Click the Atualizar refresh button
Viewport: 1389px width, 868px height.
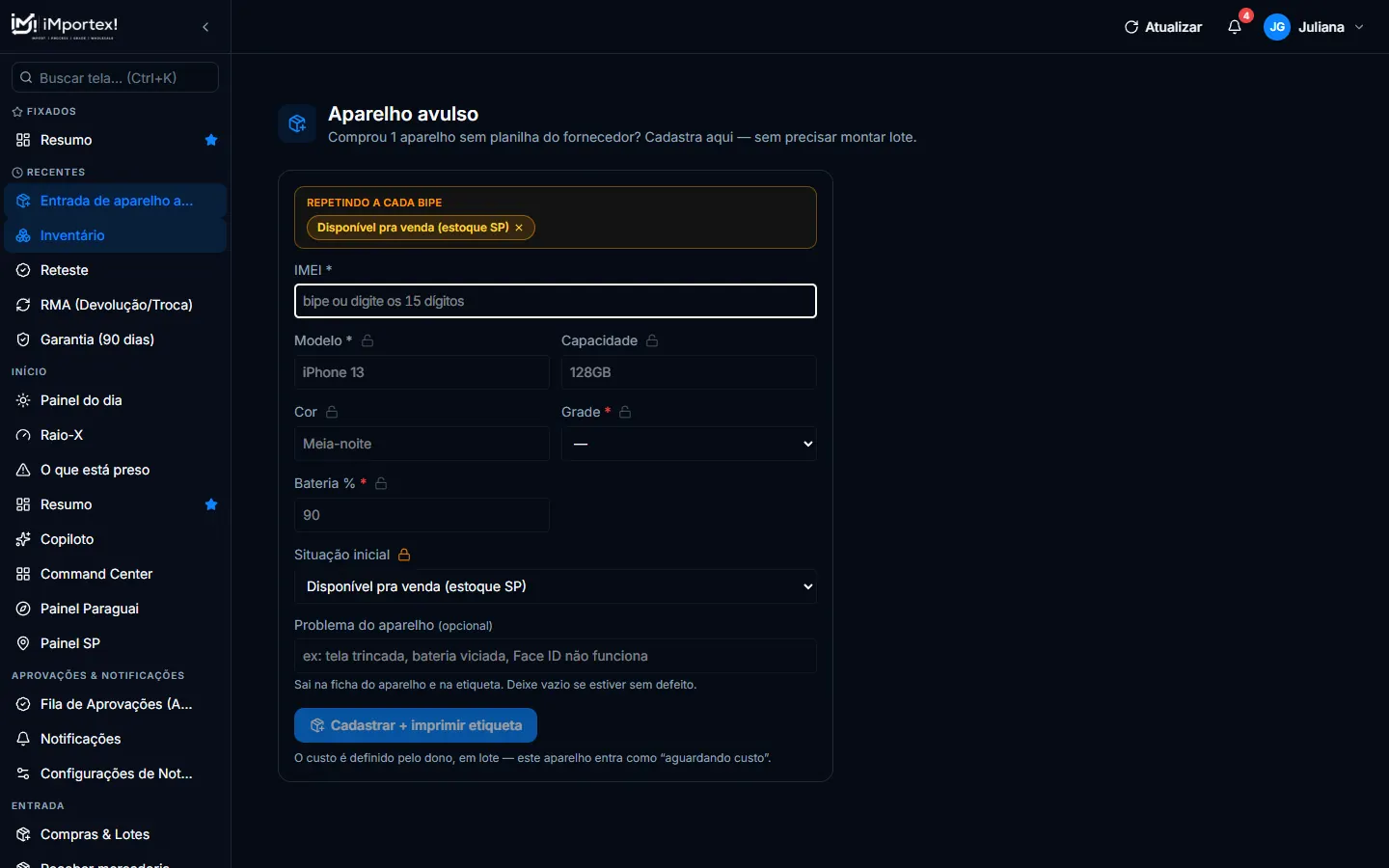click(1163, 27)
